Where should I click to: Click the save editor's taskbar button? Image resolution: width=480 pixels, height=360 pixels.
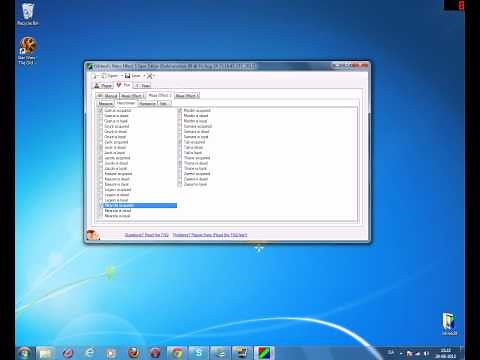tap(264, 353)
